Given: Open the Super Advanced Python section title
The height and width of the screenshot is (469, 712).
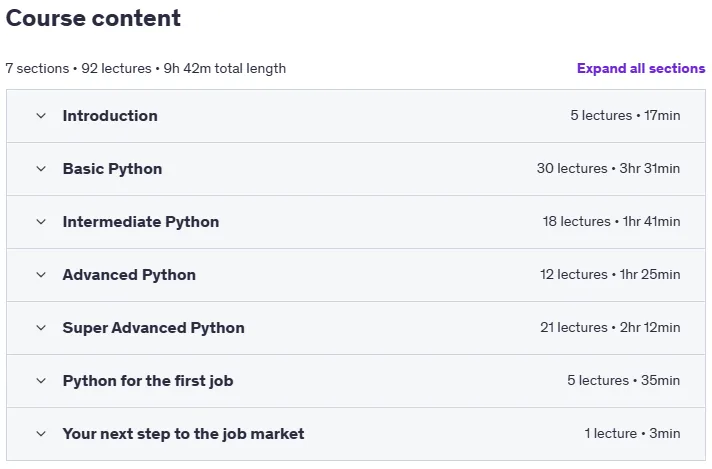Looking at the screenshot, I should pos(153,328).
